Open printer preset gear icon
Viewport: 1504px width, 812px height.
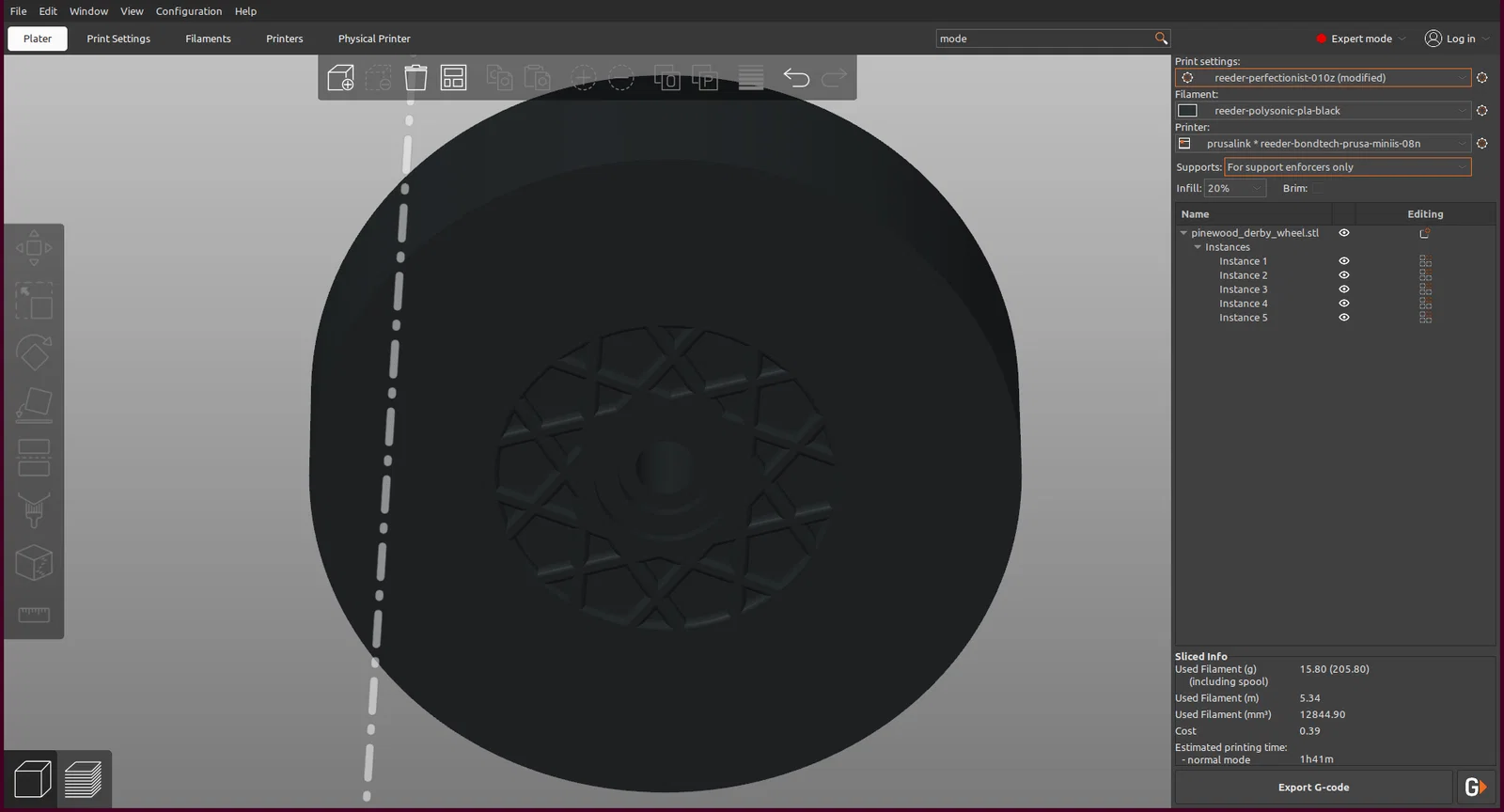1482,144
